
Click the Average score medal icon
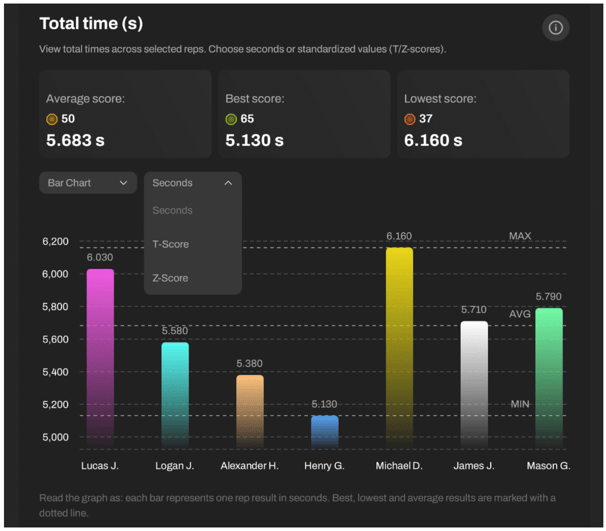tap(52, 119)
